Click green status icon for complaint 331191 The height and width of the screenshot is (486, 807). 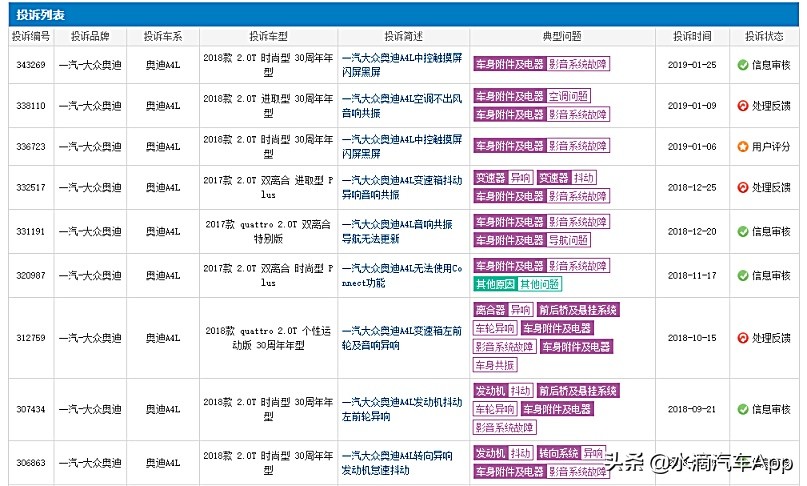[742, 232]
